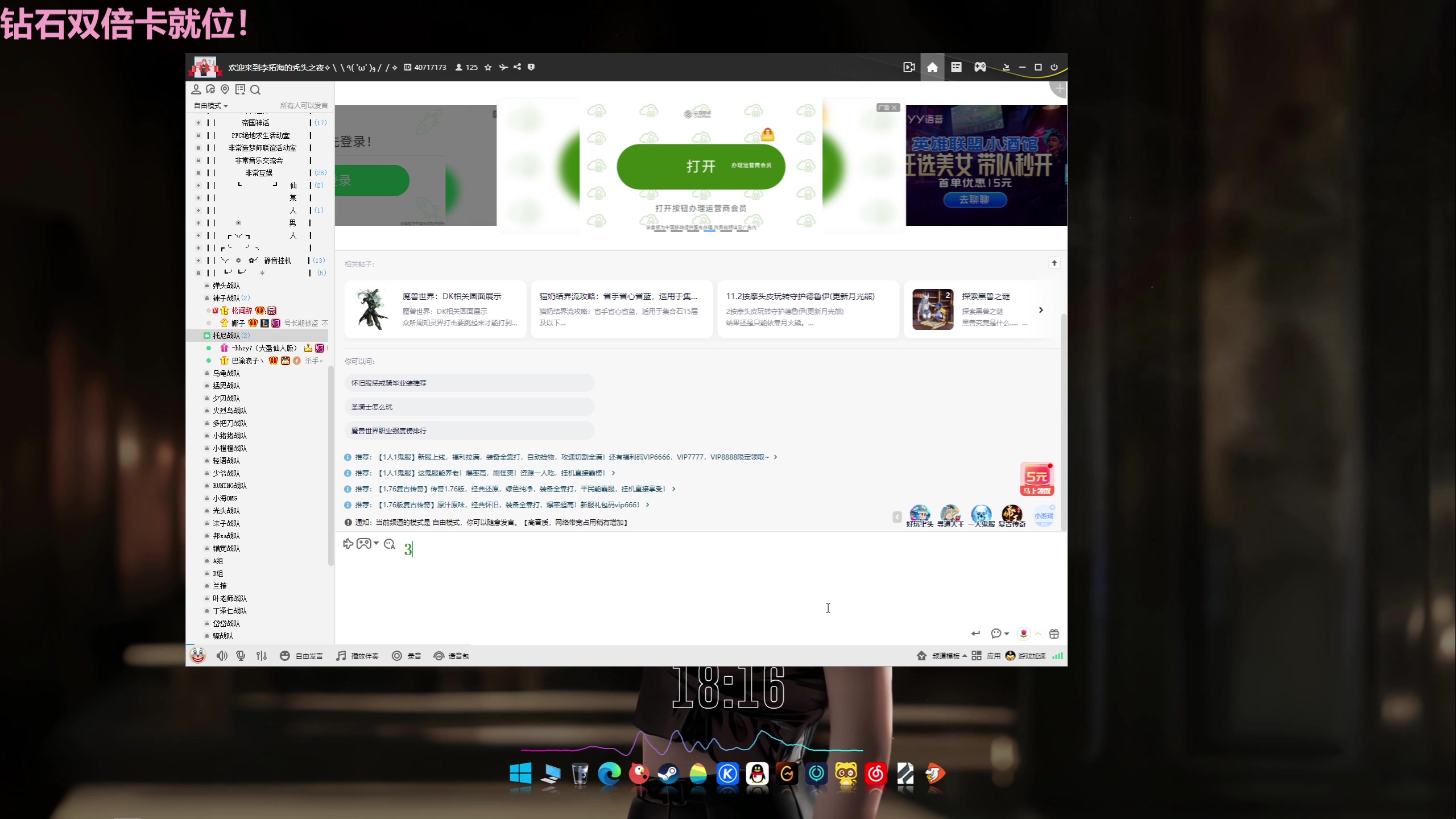Open the home icon in title bar

point(932,67)
